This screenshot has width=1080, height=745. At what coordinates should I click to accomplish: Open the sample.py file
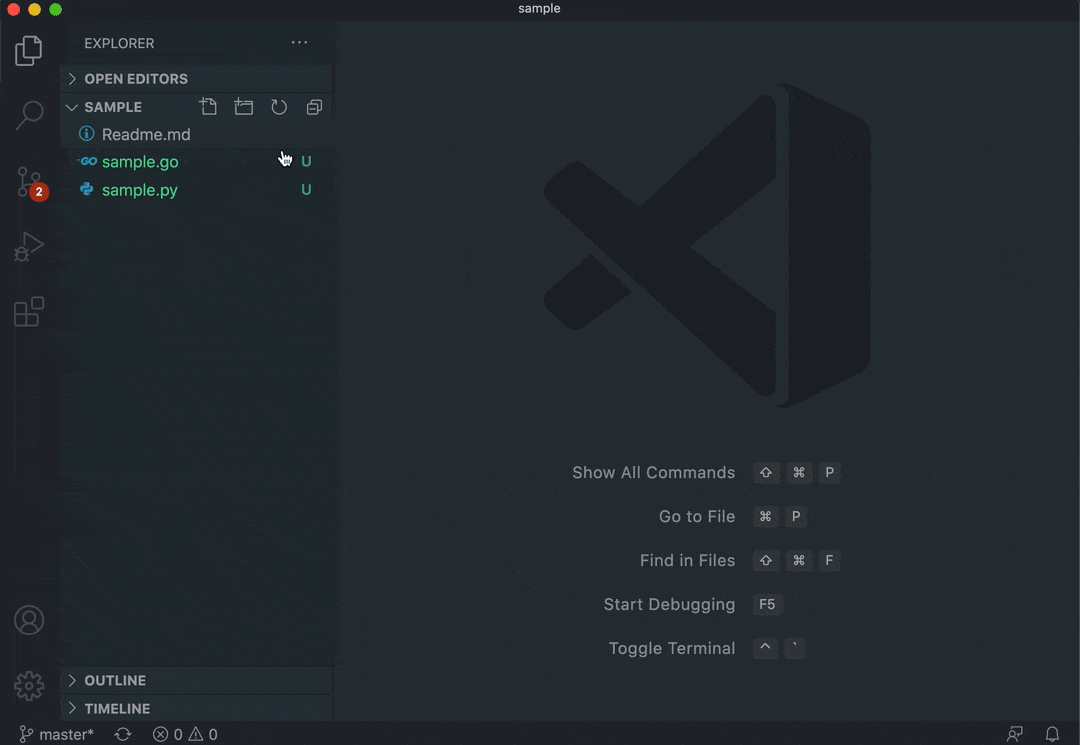pos(140,190)
